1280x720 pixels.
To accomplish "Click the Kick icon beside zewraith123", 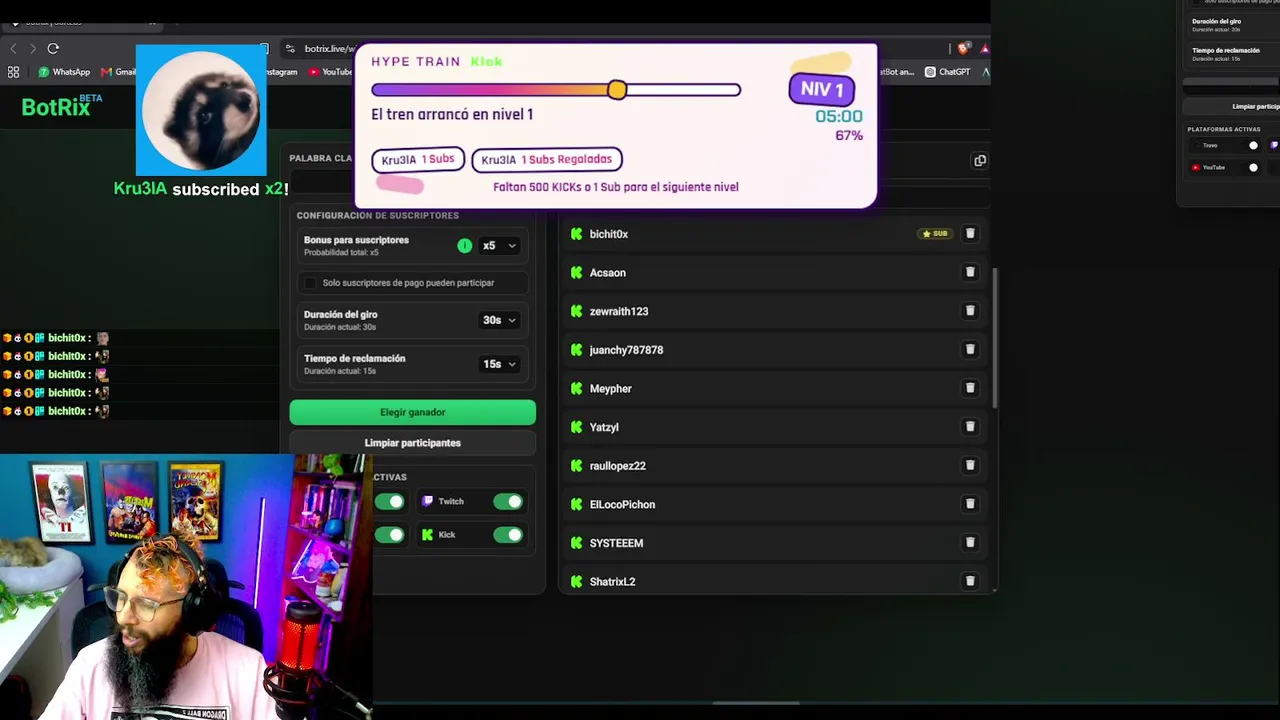I will 576,311.
